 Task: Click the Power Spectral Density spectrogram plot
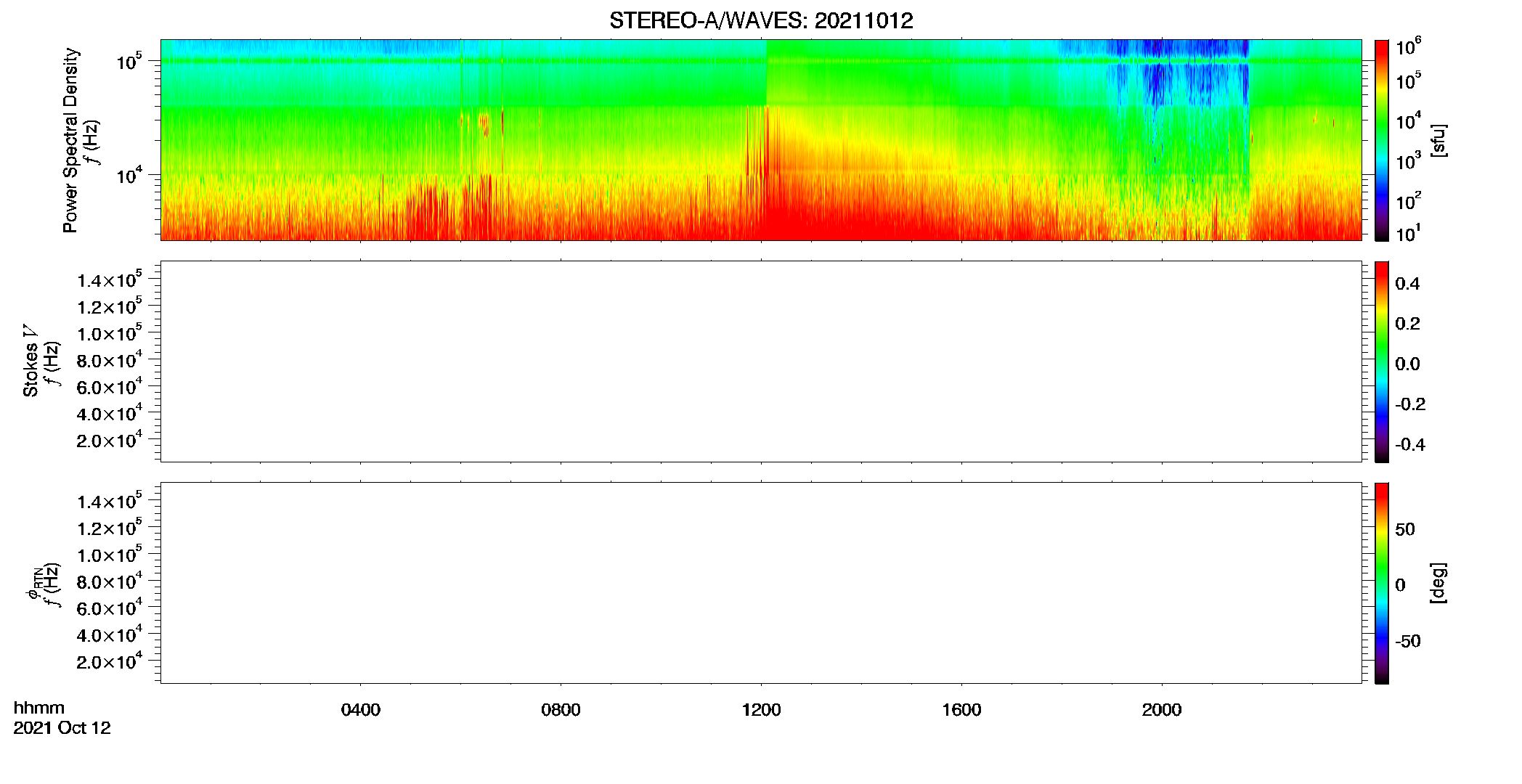(761, 140)
